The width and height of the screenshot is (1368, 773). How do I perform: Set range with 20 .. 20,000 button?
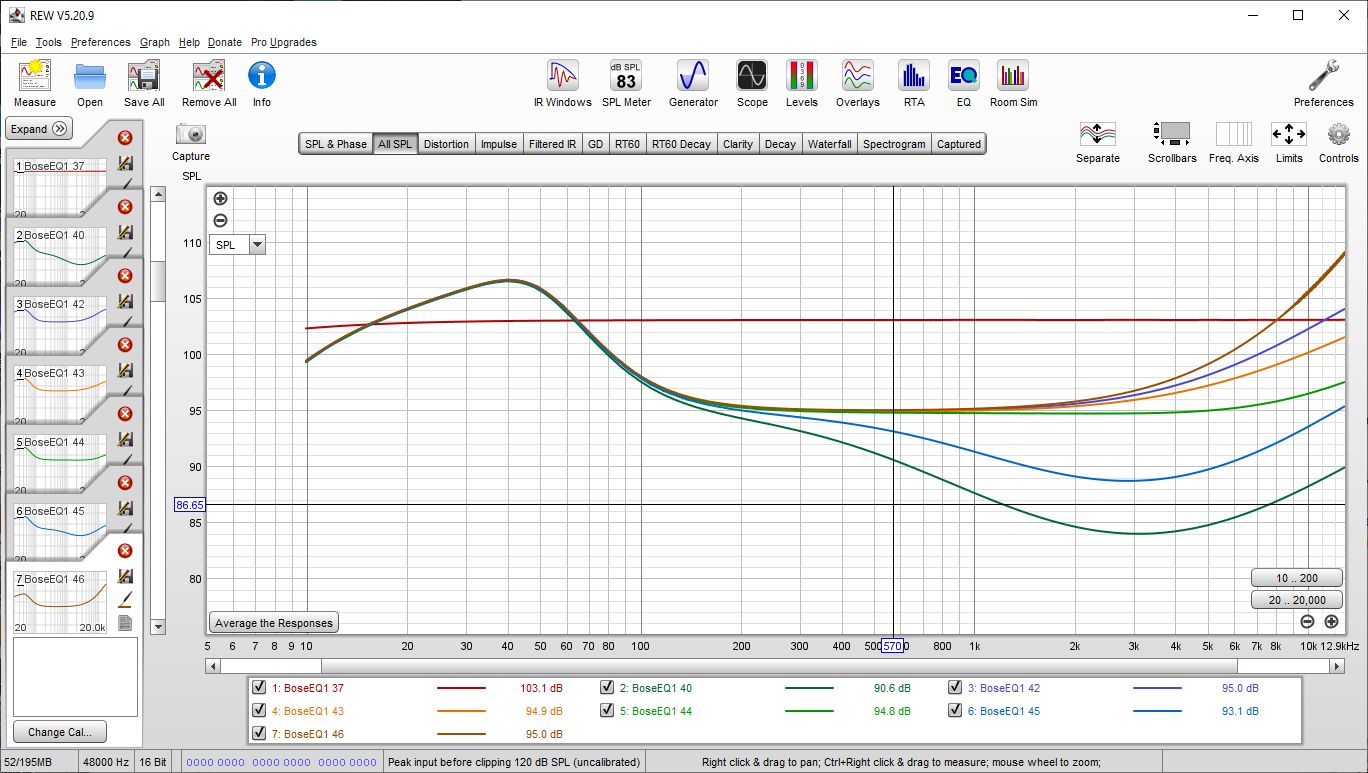click(x=1297, y=600)
